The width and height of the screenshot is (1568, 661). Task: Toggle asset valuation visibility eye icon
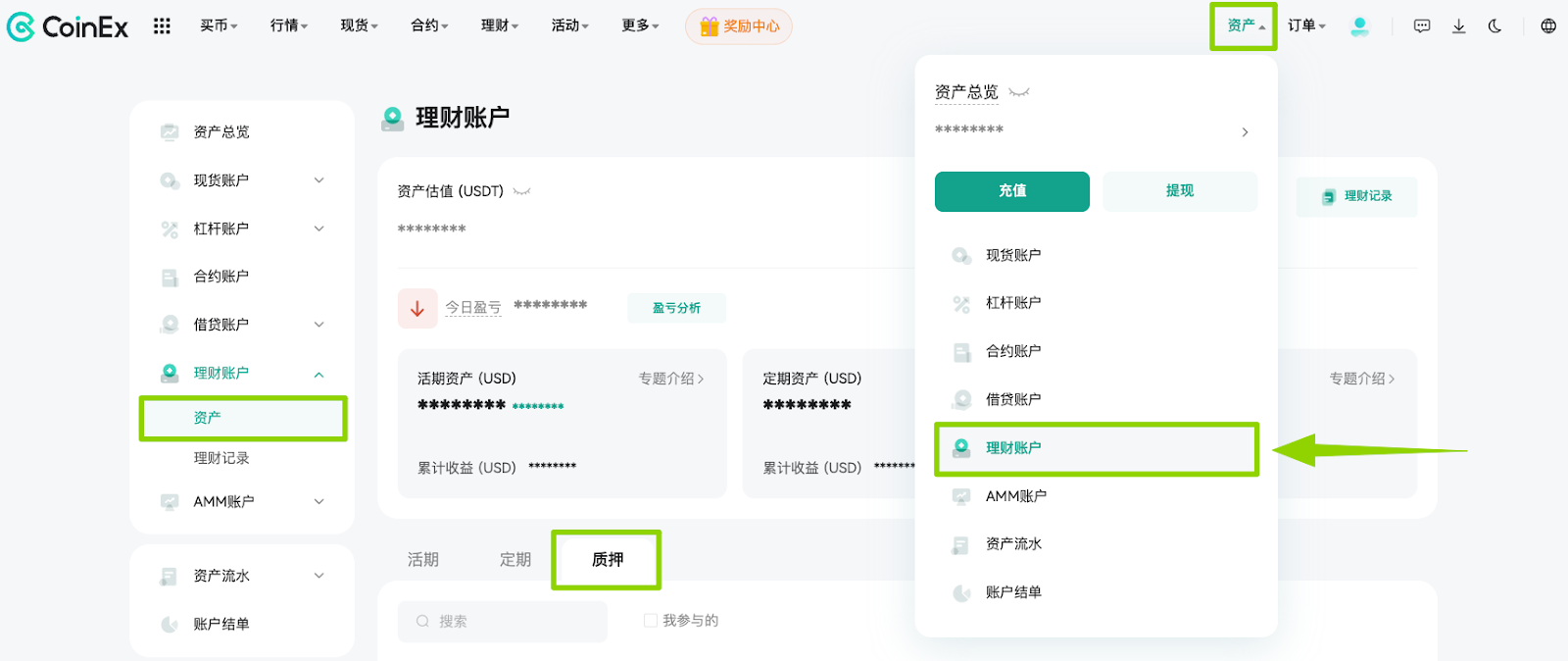coord(522,192)
